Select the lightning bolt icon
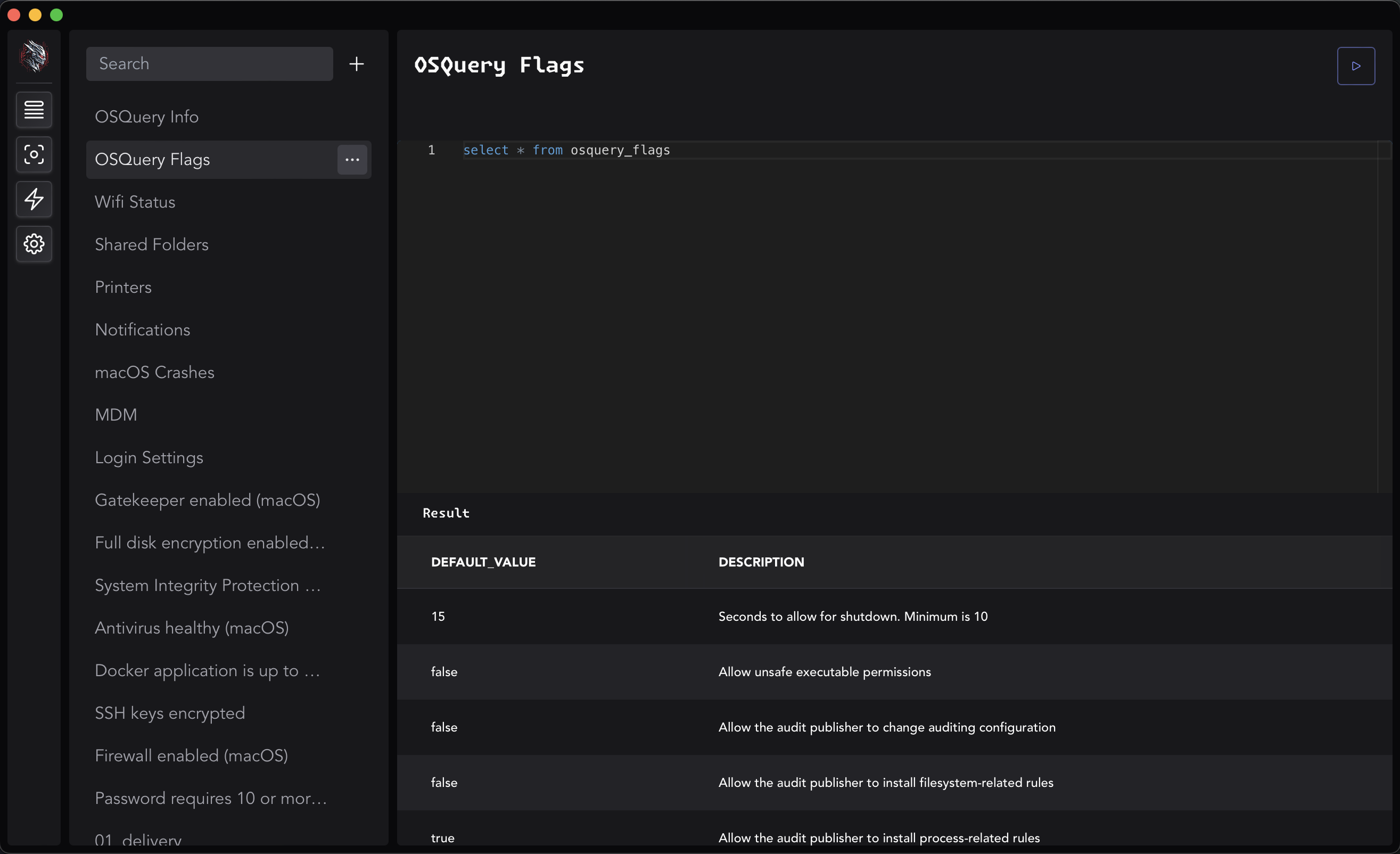This screenshot has height=854, width=1400. click(33, 198)
